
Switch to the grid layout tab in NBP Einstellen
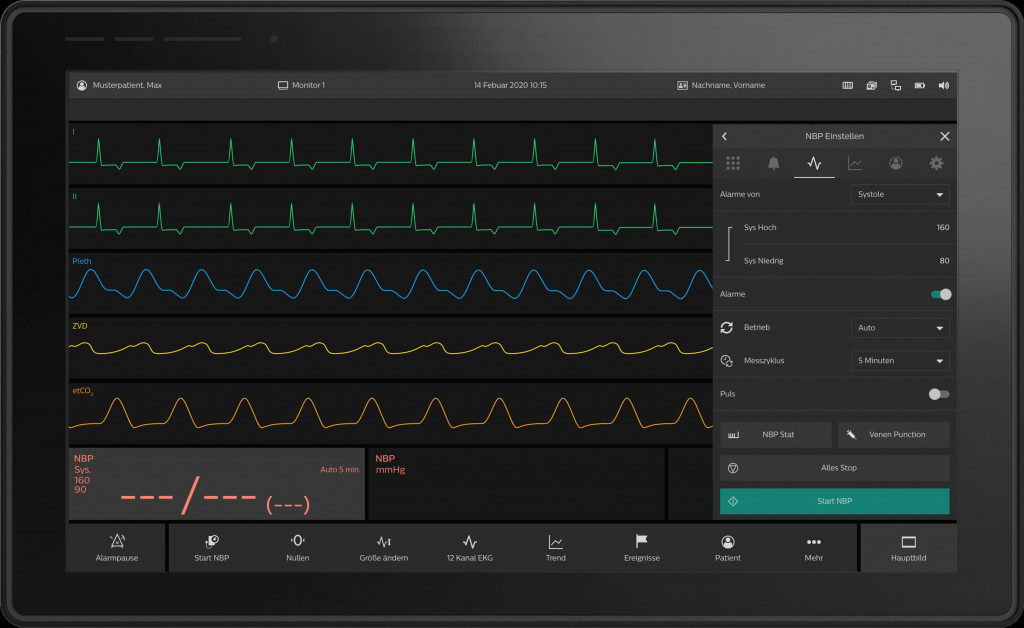point(733,163)
